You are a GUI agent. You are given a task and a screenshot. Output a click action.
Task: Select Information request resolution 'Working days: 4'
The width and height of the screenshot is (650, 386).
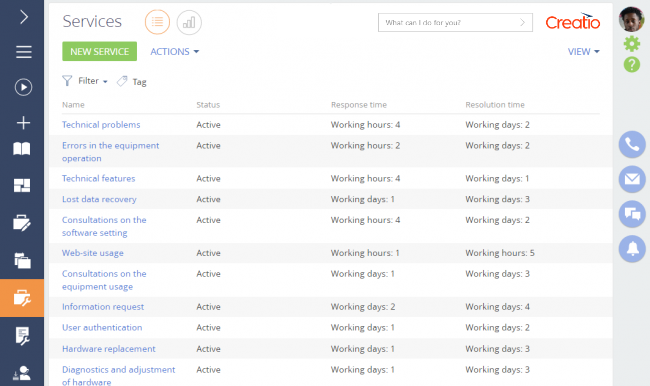click(x=497, y=307)
